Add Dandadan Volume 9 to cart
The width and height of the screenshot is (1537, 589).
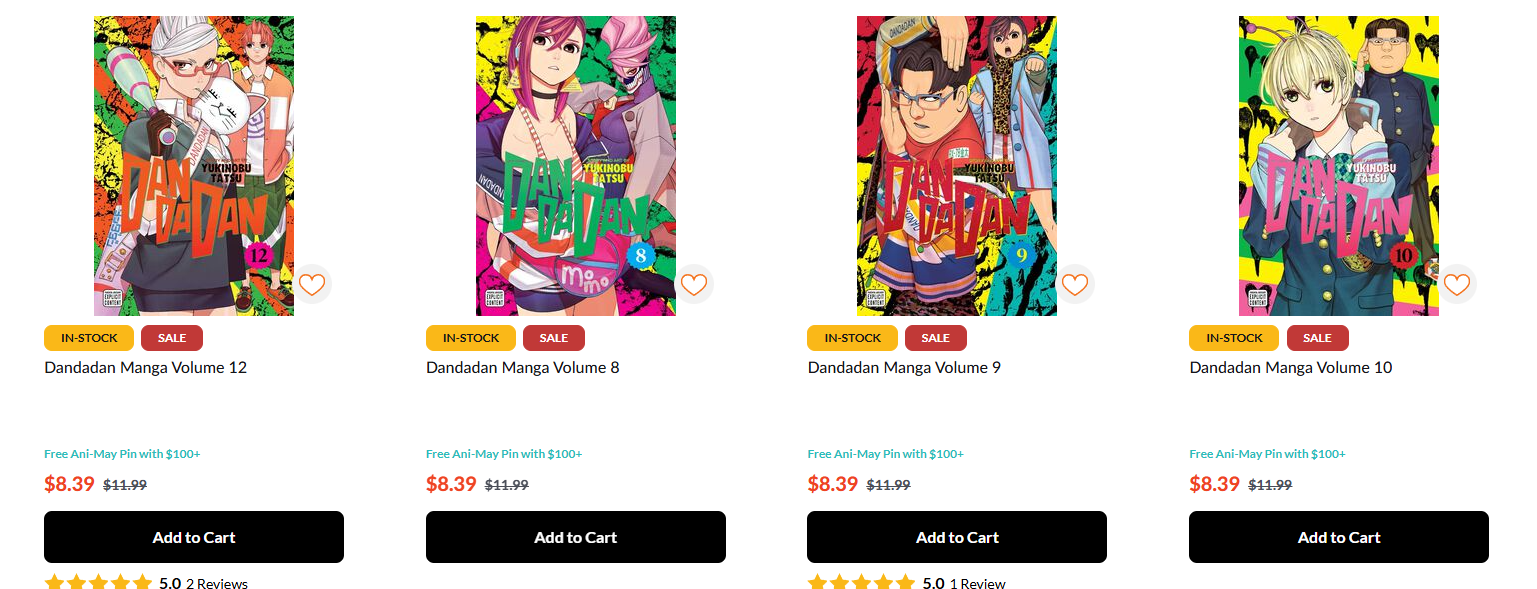pos(956,537)
